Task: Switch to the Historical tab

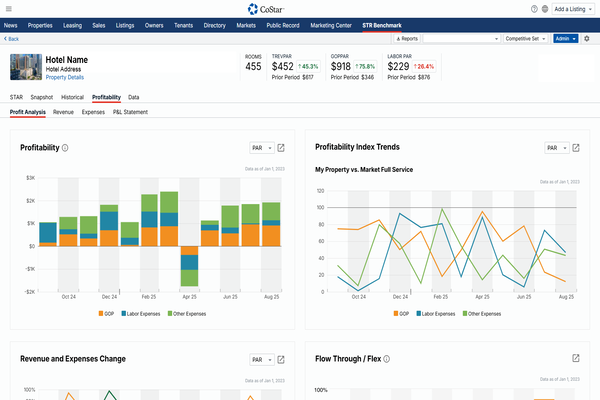Action: click(72, 97)
